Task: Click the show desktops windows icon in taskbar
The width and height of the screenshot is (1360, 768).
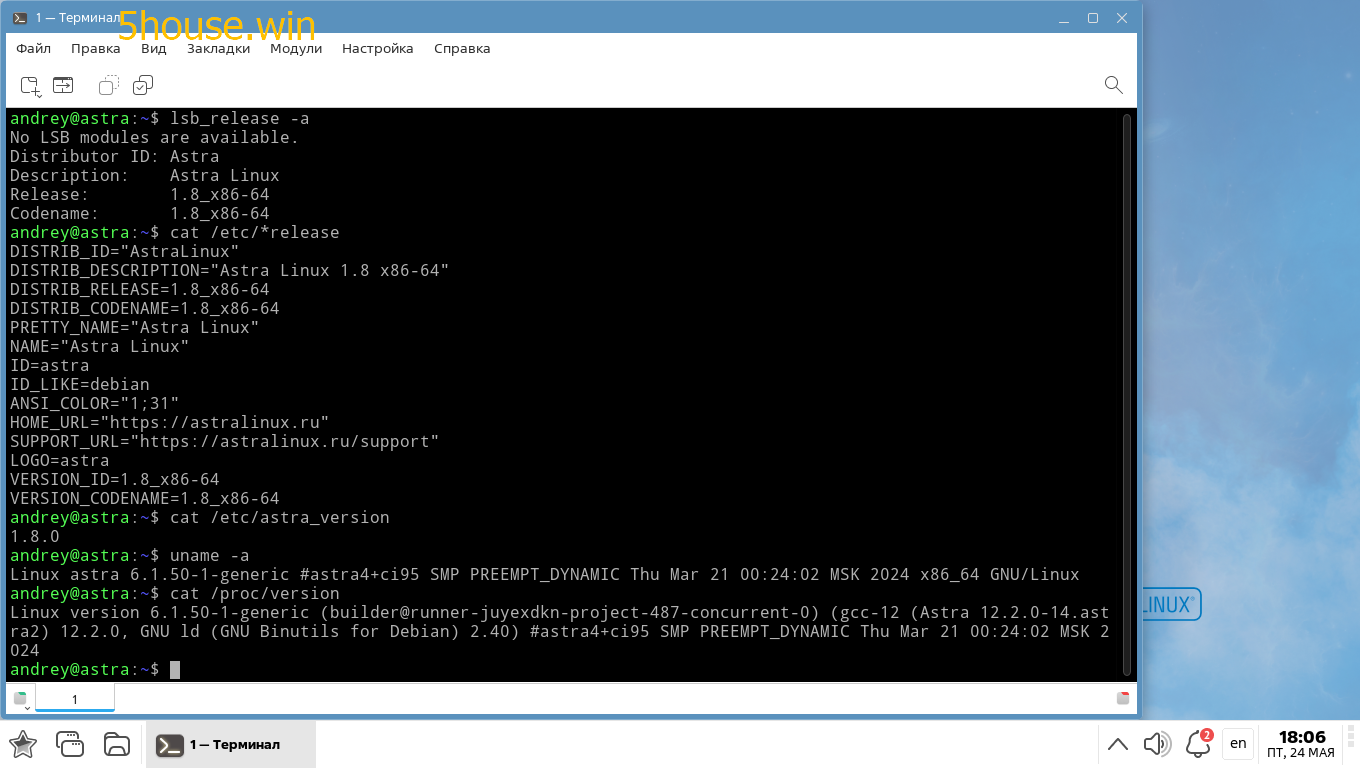Action: coord(70,744)
